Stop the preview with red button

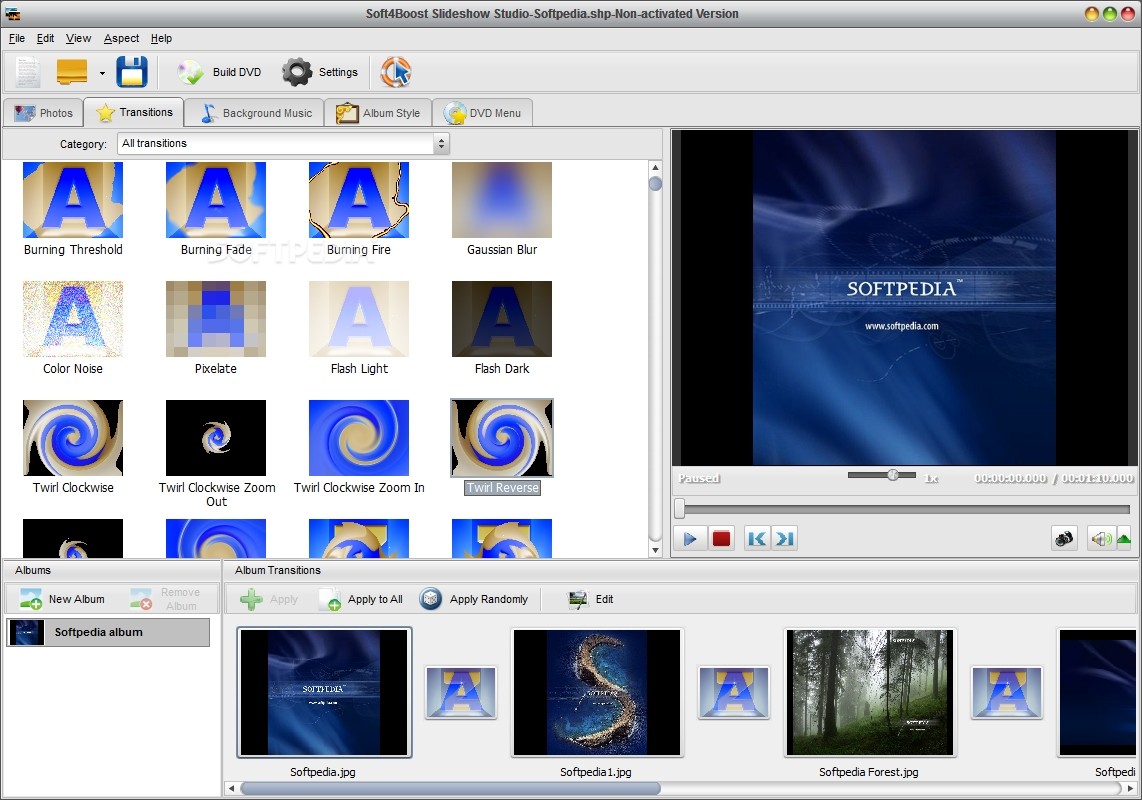[x=721, y=538]
